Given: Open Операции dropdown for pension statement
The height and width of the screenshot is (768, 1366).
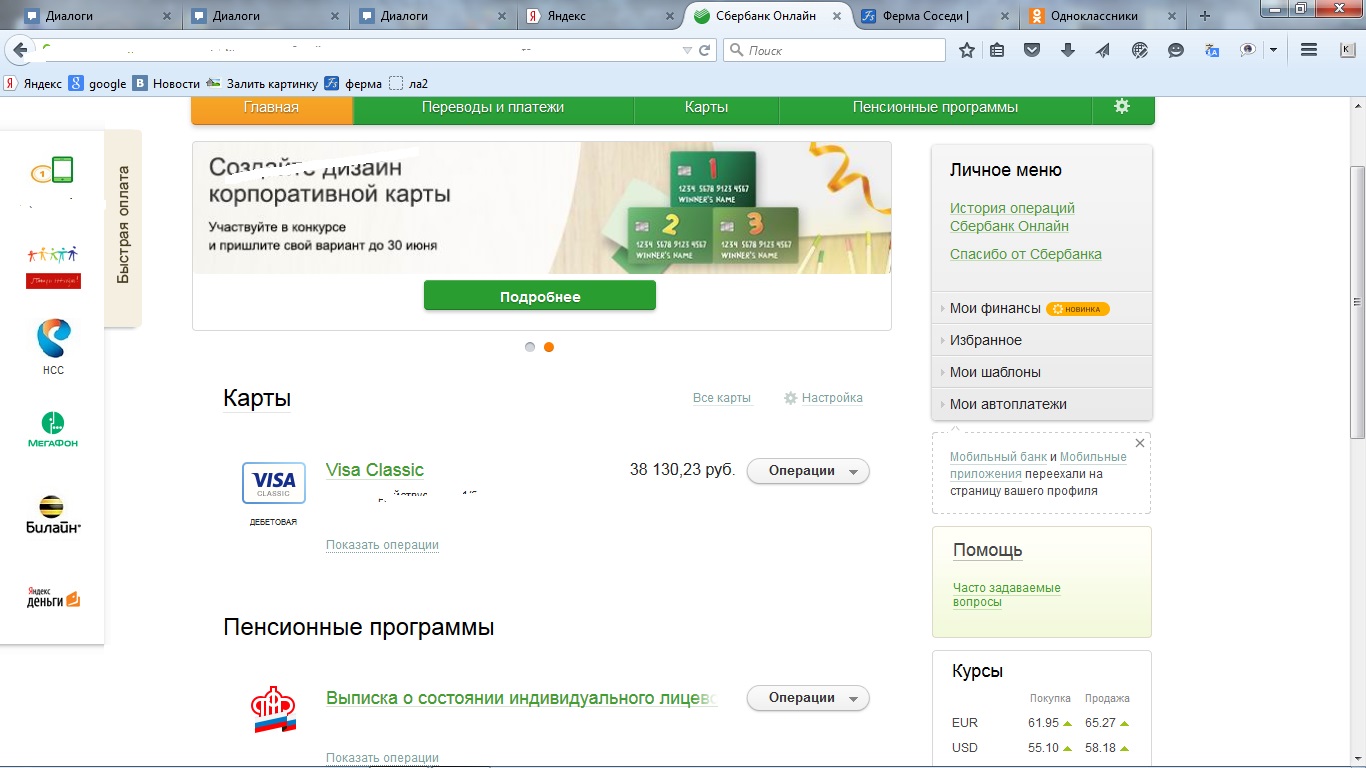Looking at the screenshot, I should coord(808,698).
